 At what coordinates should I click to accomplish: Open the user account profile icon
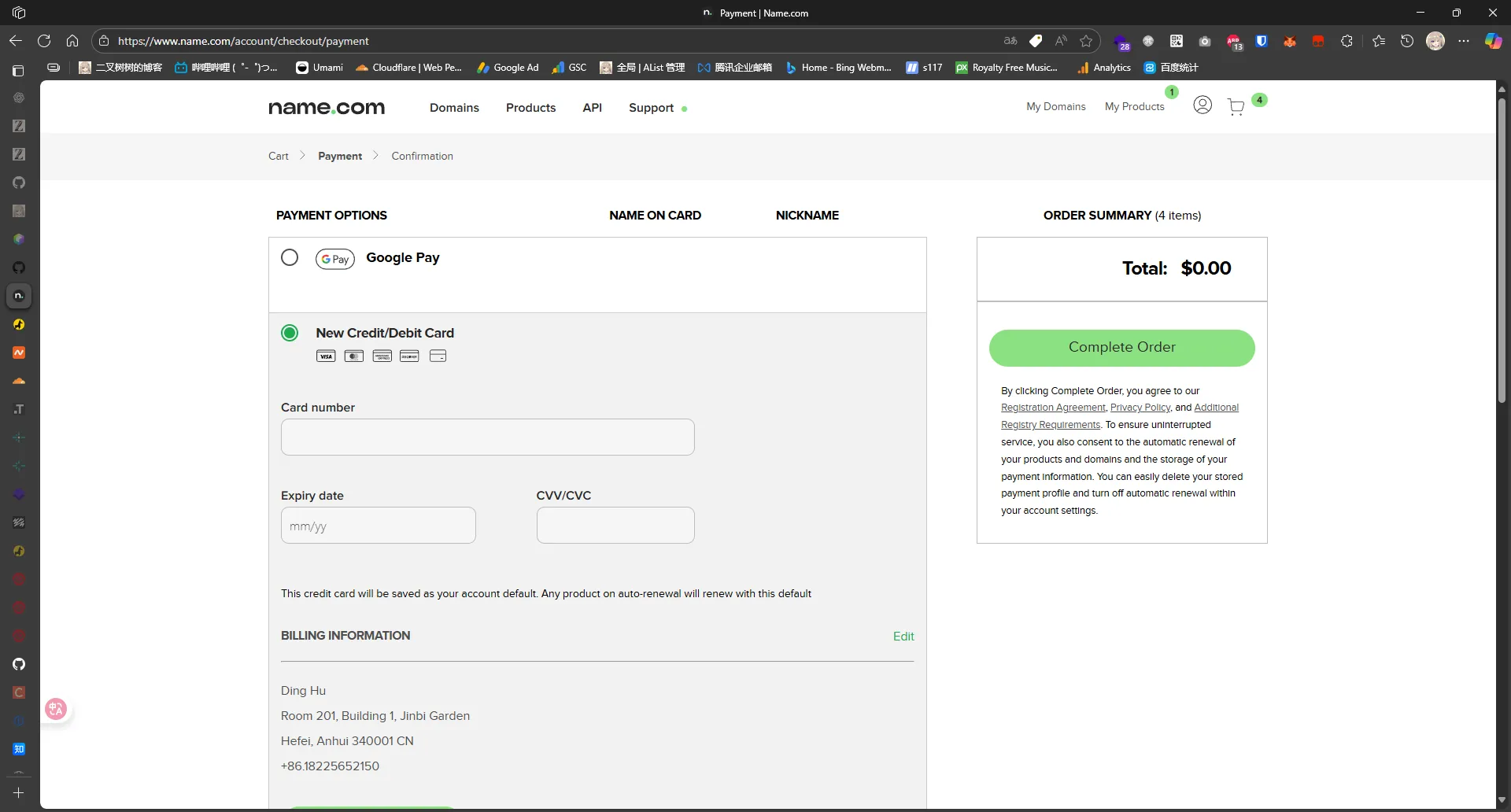click(x=1202, y=105)
